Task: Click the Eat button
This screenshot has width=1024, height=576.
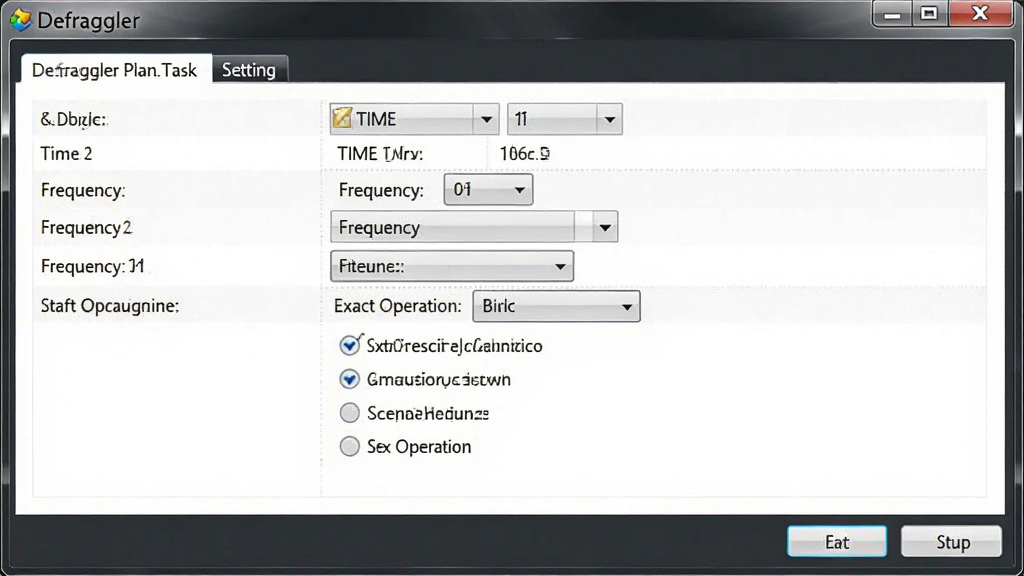Action: [x=837, y=541]
